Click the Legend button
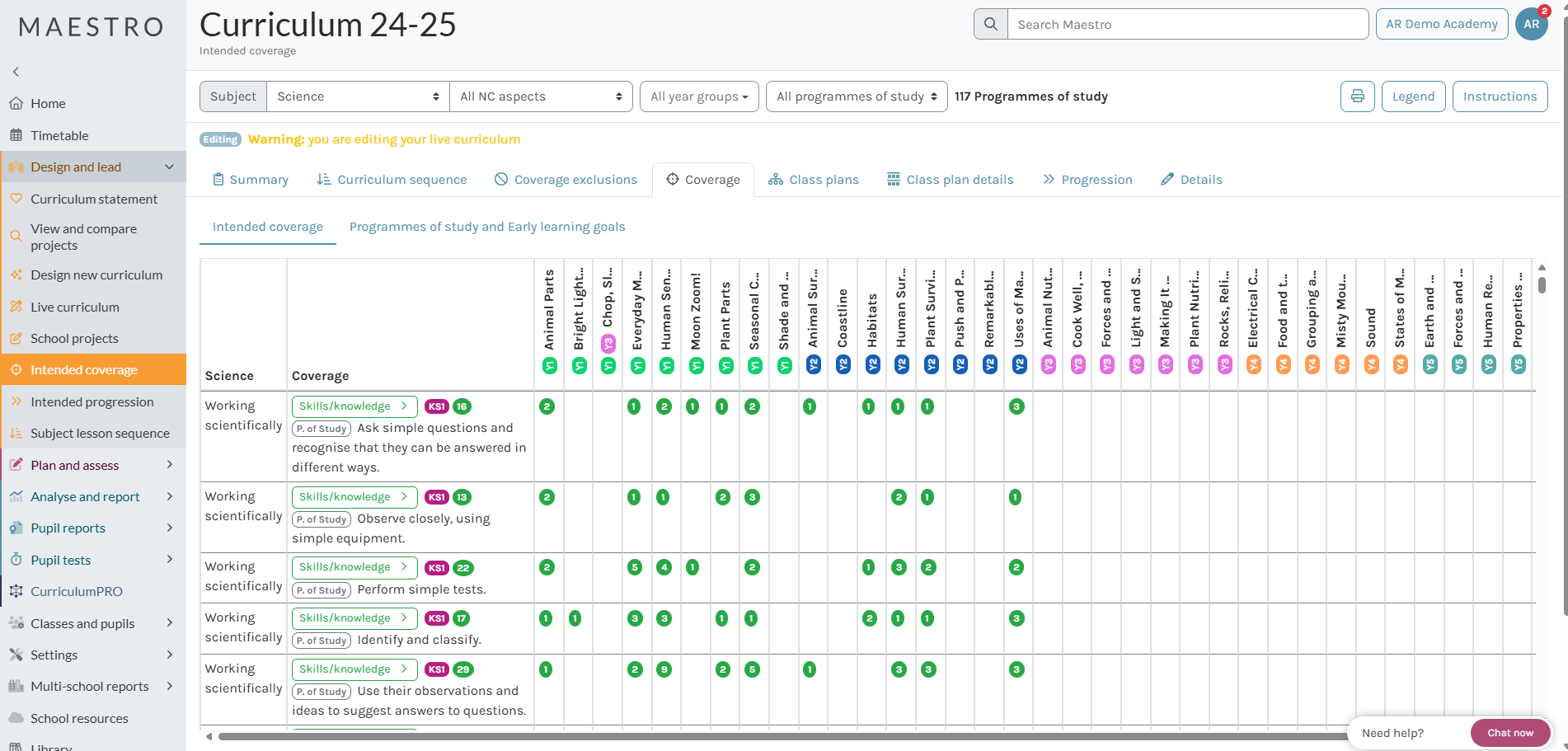The width and height of the screenshot is (1568, 751). [1413, 96]
